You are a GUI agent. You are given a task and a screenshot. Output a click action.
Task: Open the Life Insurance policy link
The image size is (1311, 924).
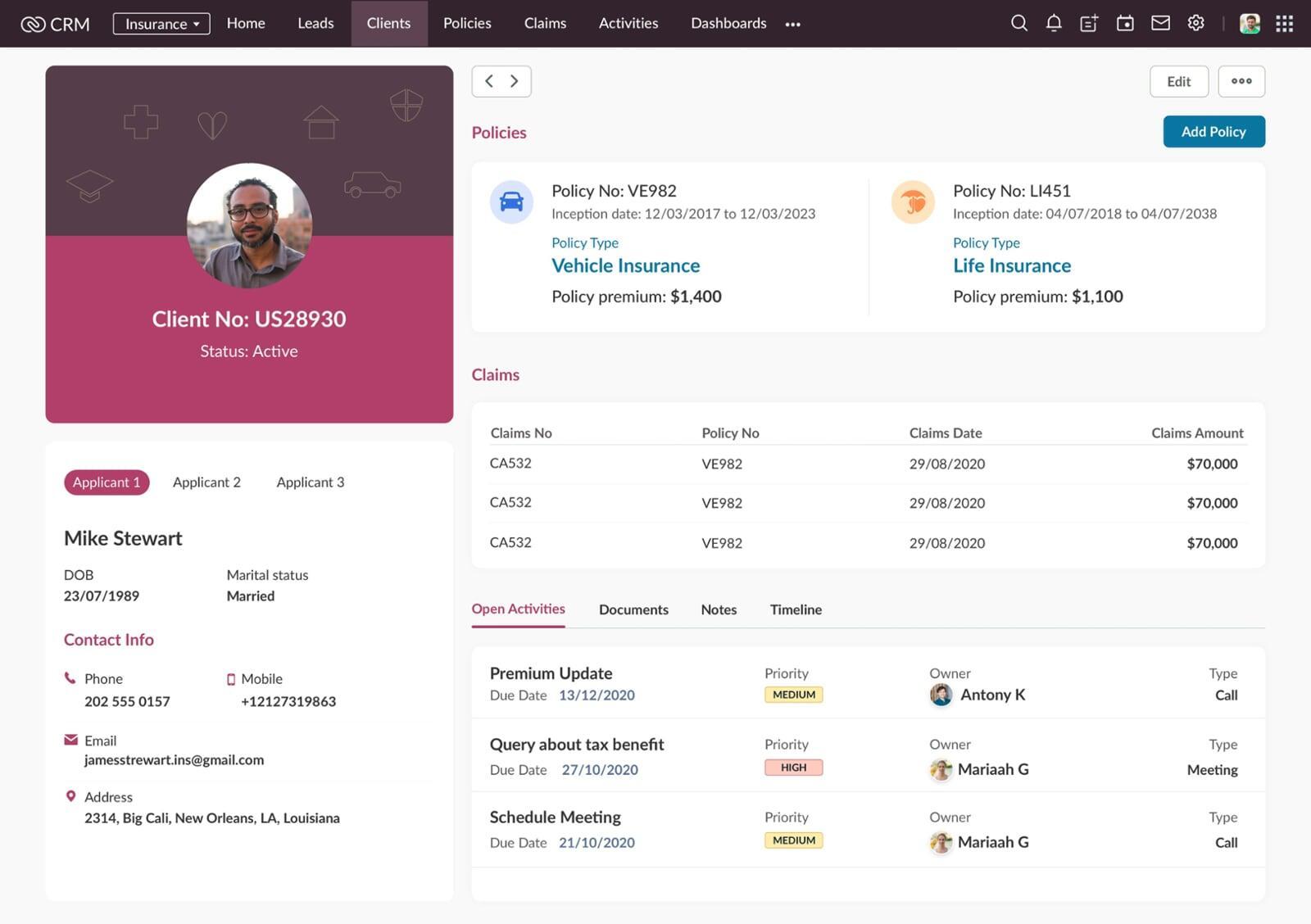pos(1012,265)
